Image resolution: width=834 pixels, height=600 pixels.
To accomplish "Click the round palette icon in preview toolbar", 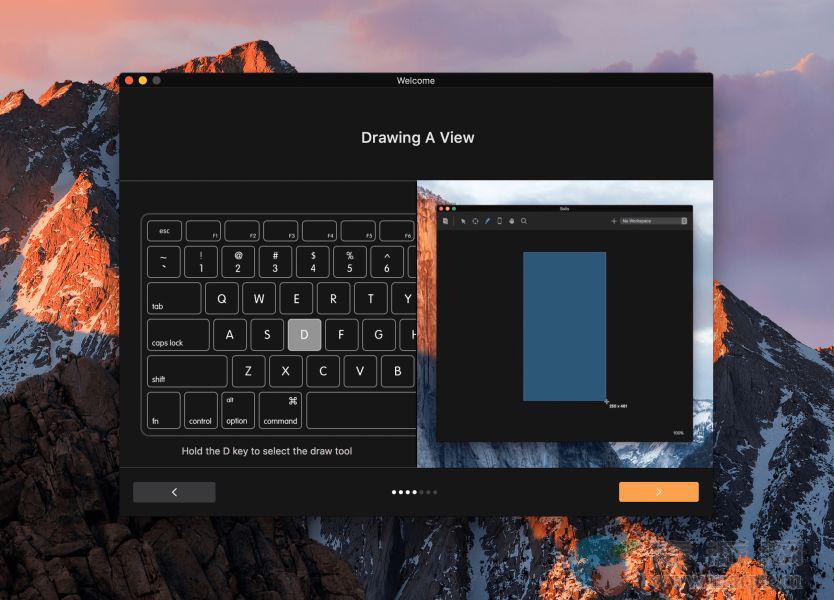I will coord(511,221).
